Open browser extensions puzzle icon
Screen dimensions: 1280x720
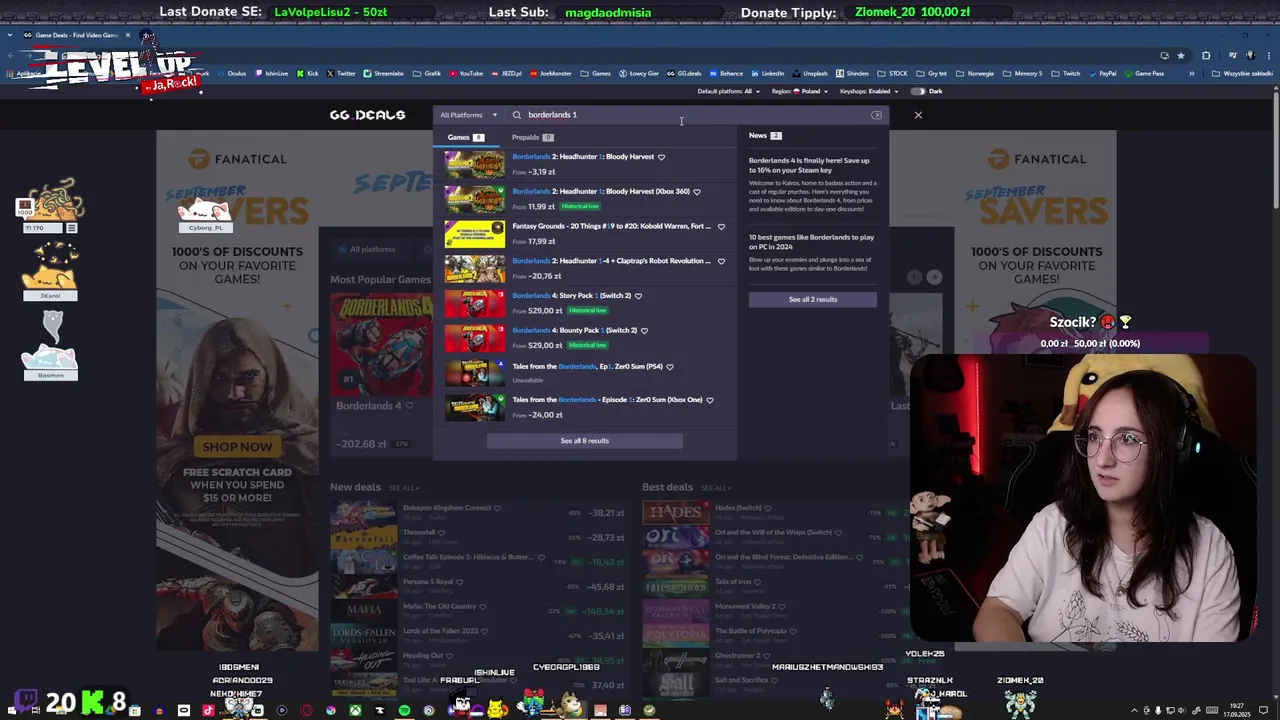coord(1206,55)
